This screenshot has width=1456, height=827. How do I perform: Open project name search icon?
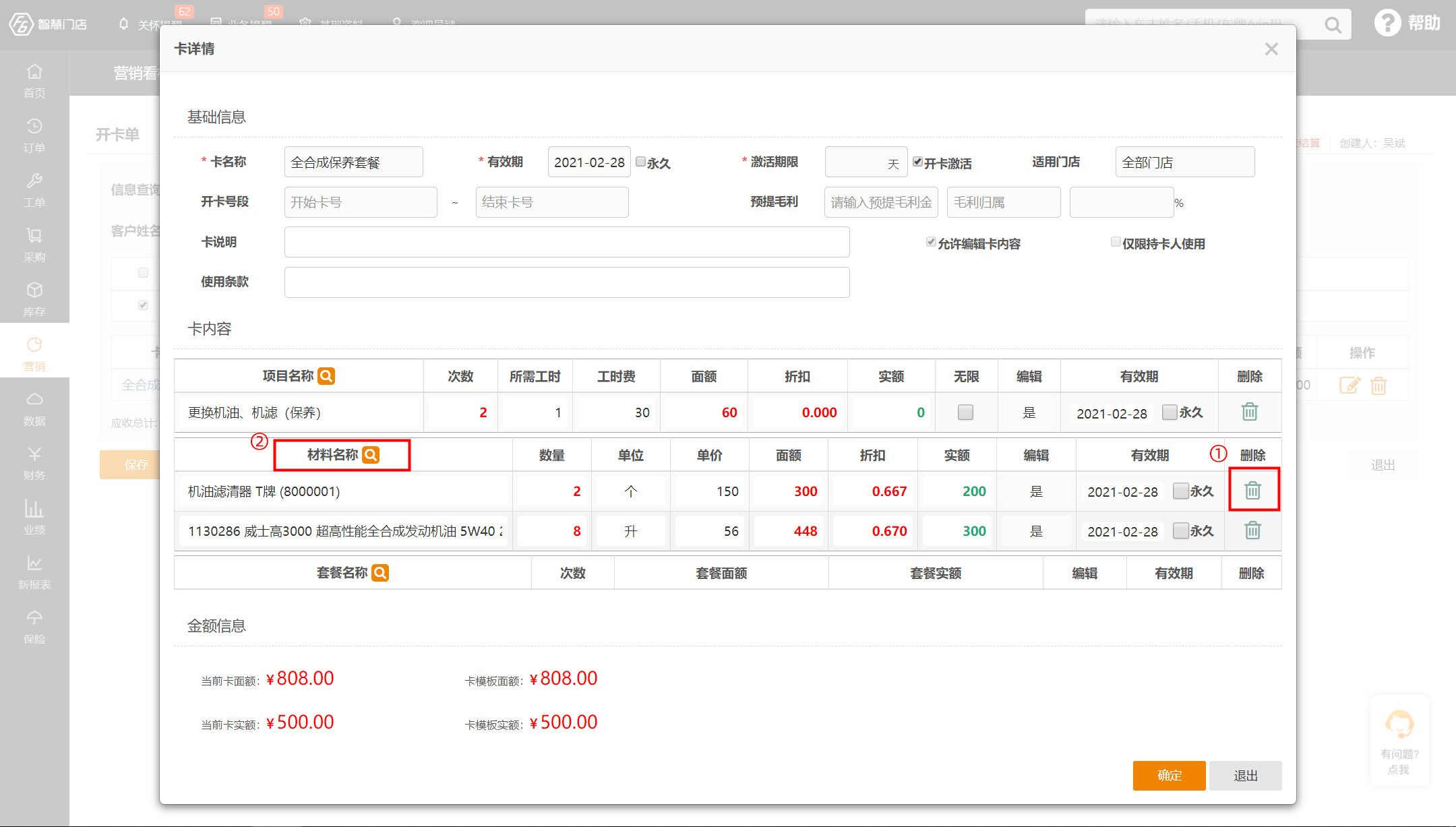coord(326,376)
